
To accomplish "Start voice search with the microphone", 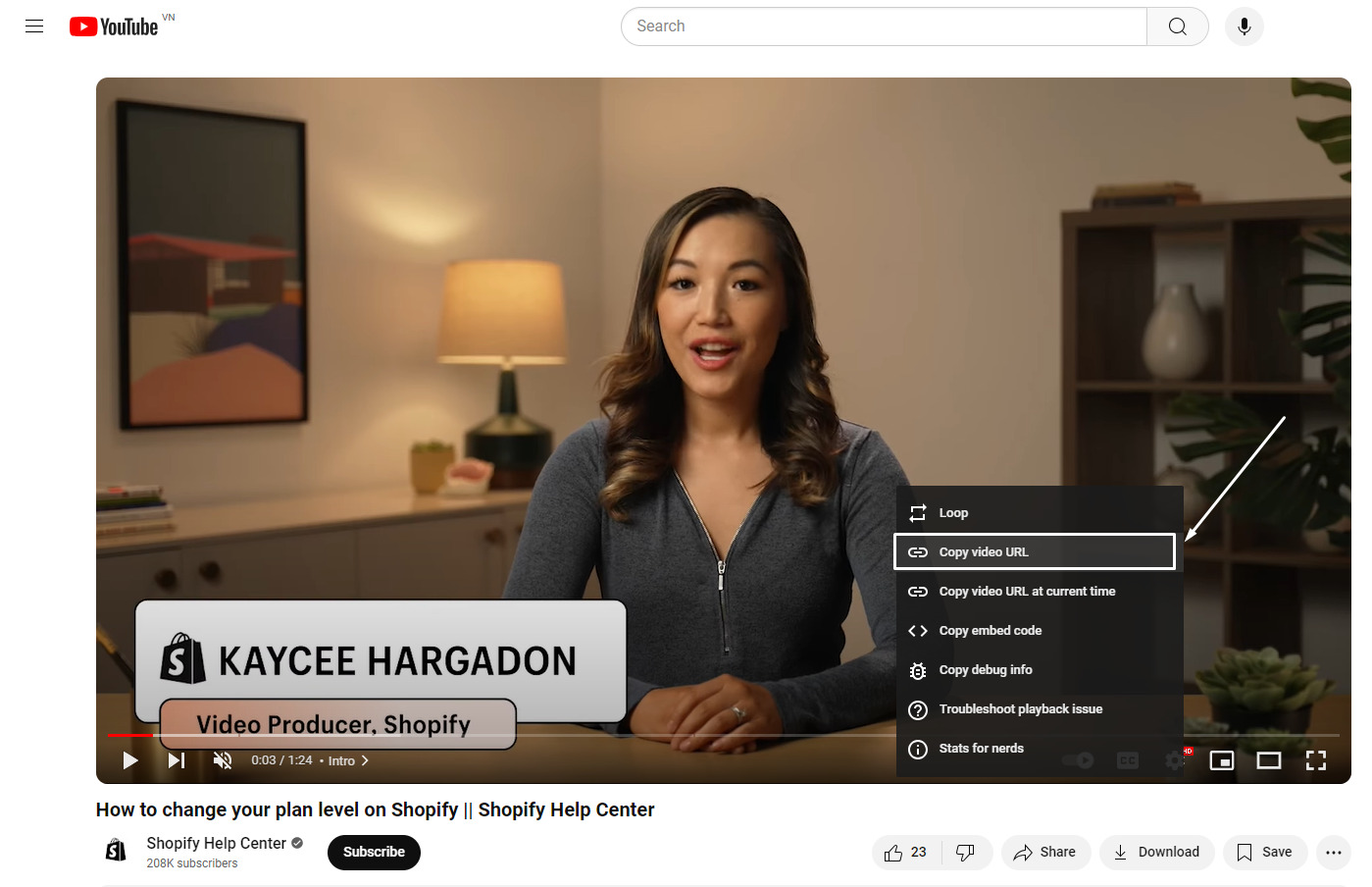I will point(1244,26).
